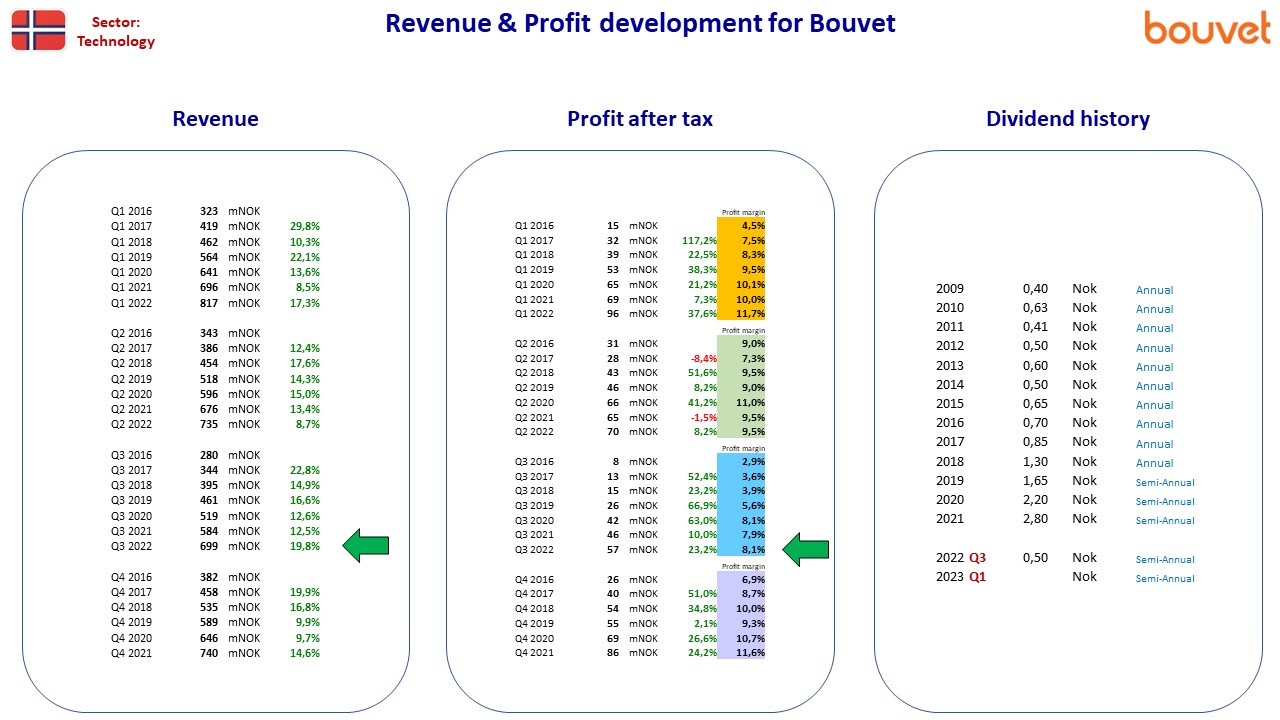Click Q1 2017 revenue growth 29,8%
Viewport: 1280px width, 720px height.
305,226
